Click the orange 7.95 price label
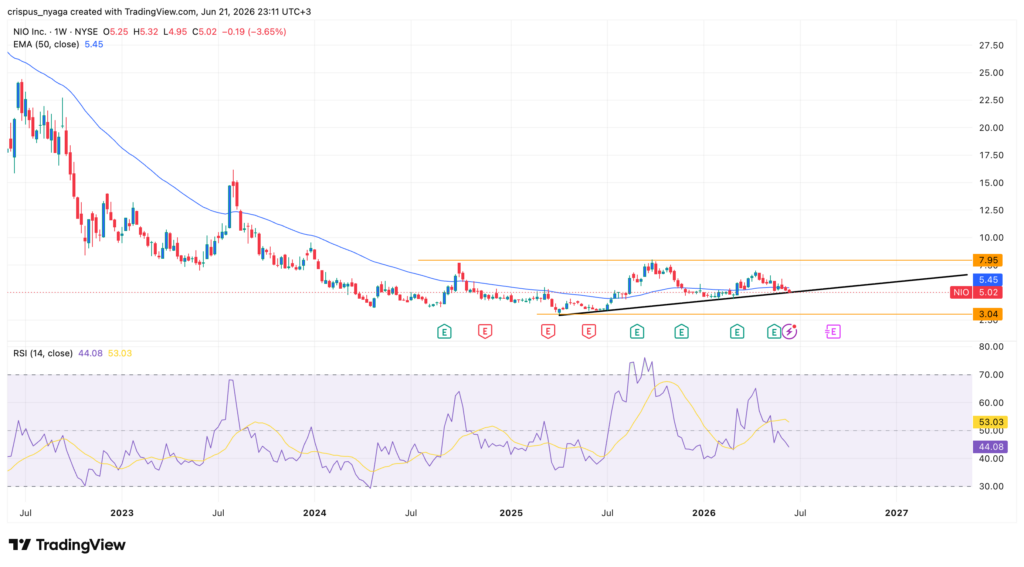The width and height of the screenshot is (1024, 567). 989,261
